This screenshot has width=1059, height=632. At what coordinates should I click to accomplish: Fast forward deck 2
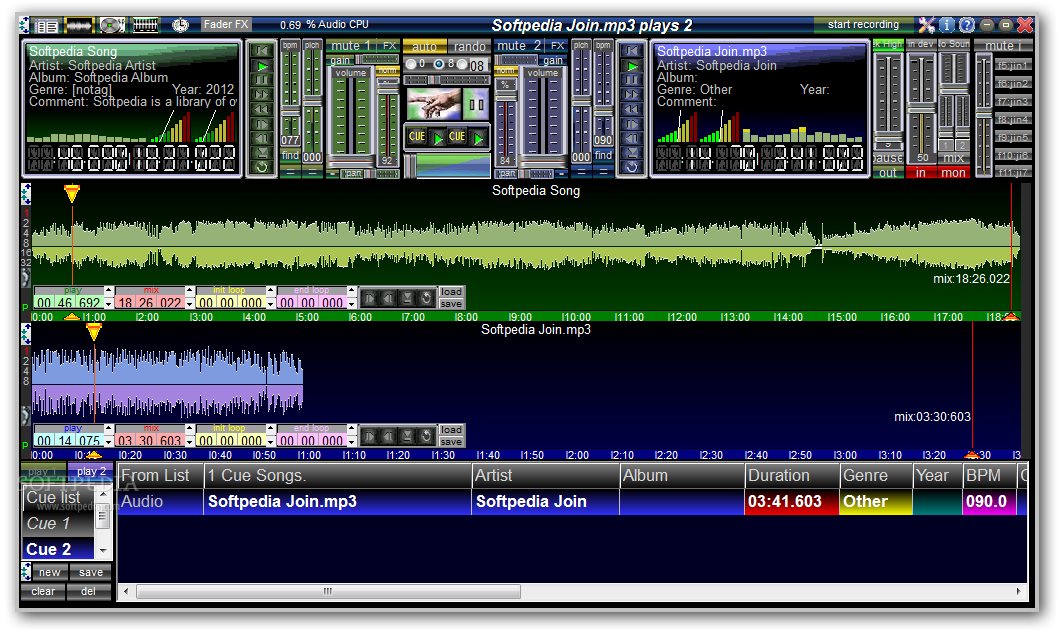tap(632, 95)
